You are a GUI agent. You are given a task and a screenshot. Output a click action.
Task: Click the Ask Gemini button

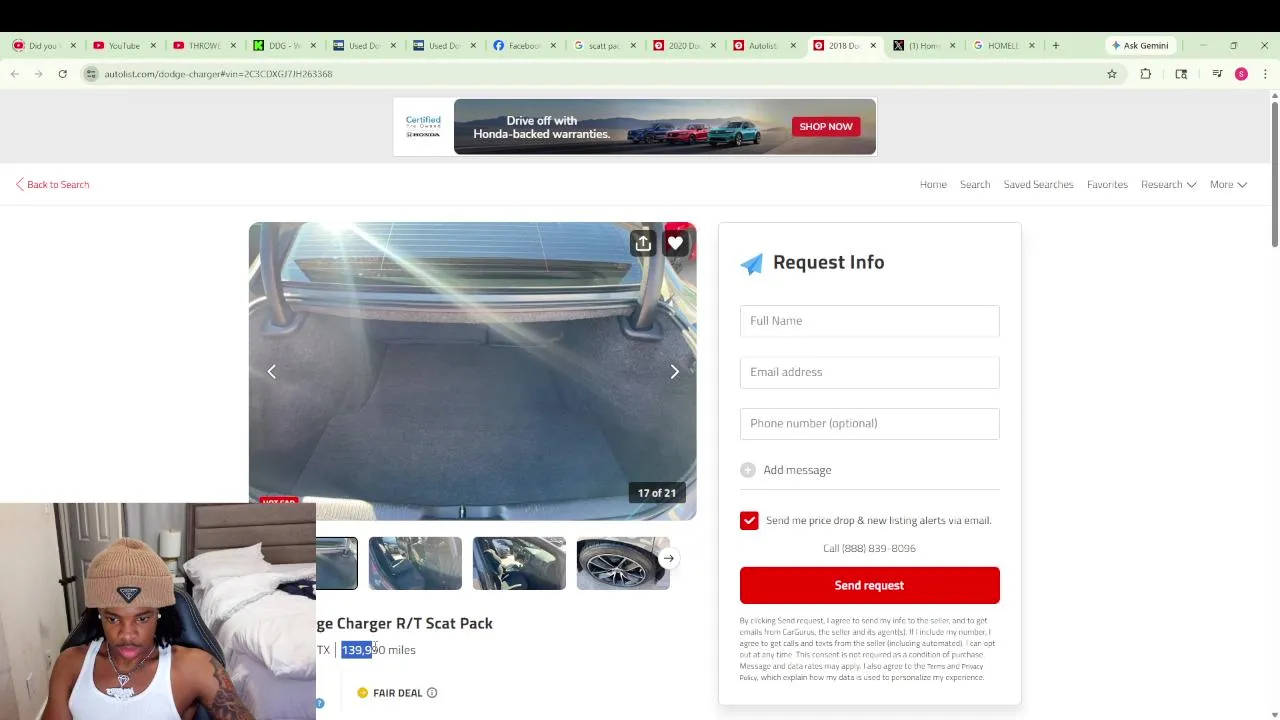click(x=1140, y=45)
